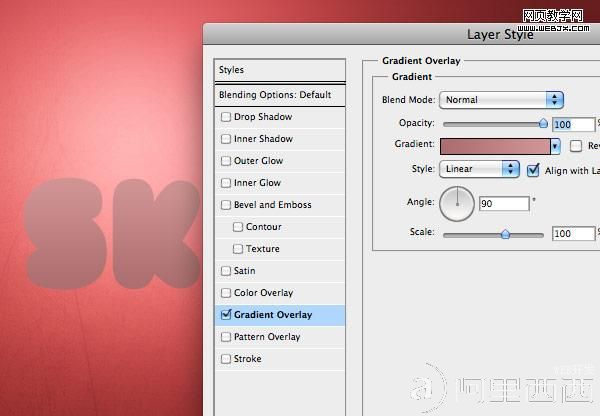Open the gradient picker arrow

coord(555,146)
